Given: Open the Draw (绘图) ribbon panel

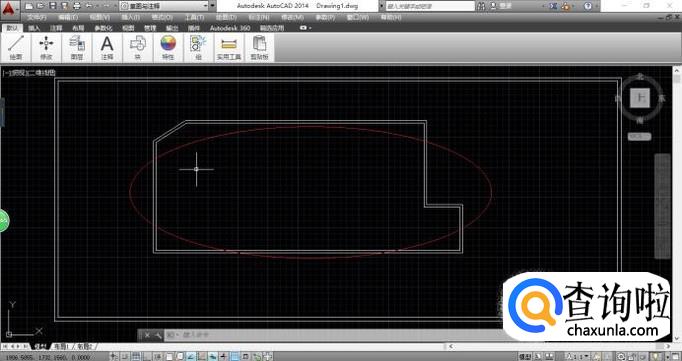Looking at the screenshot, I should click(16, 47).
